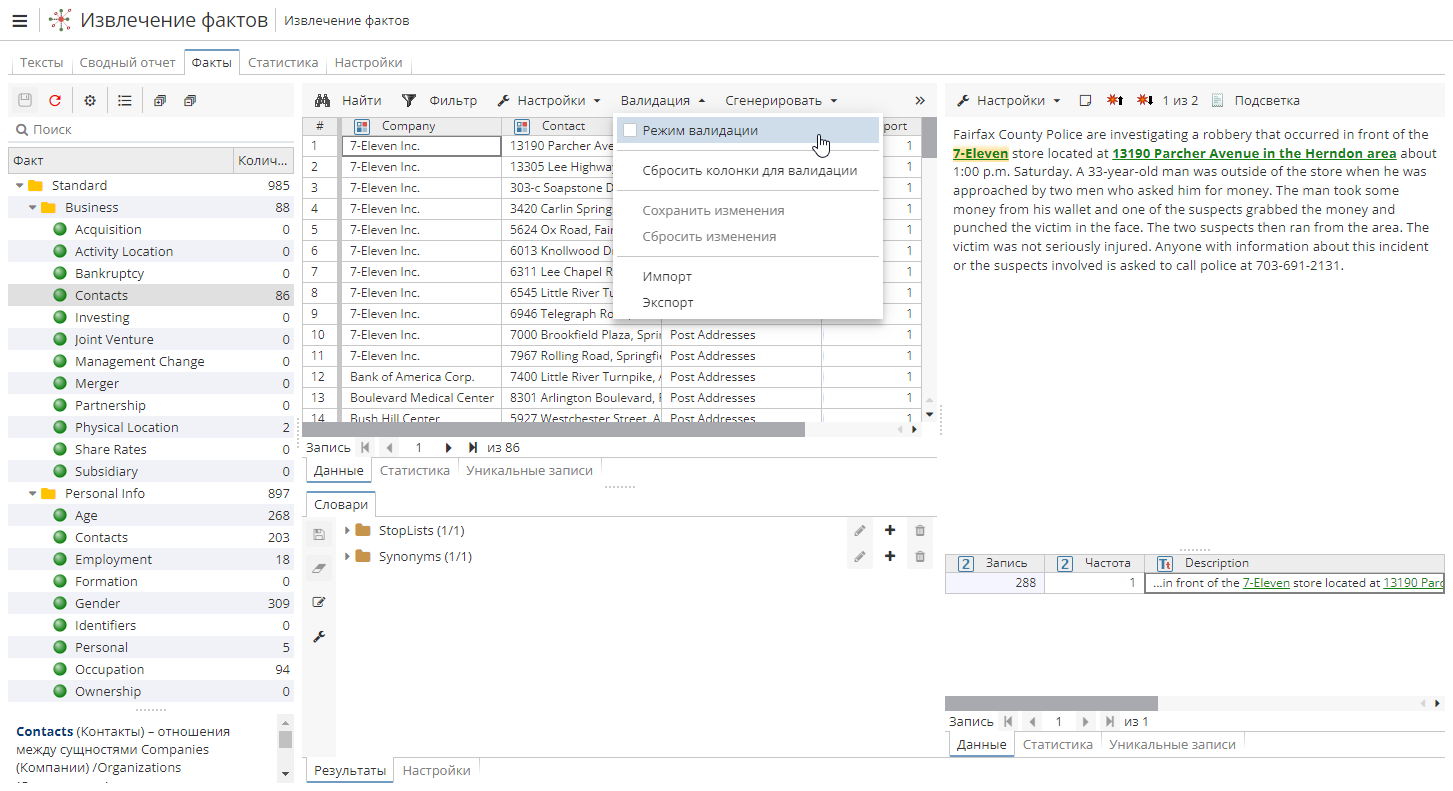Click the wrench icon in Словари sidebar

[x=319, y=636]
